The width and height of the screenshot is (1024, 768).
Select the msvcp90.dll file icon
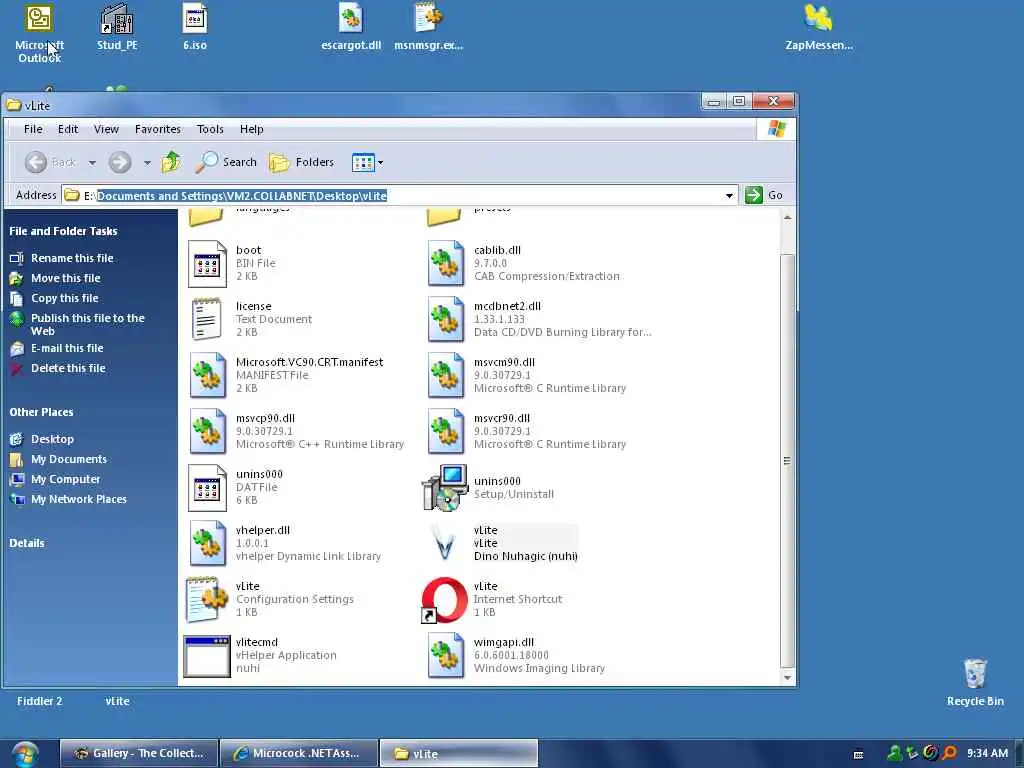pyautogui.click(x=207, y=432)
